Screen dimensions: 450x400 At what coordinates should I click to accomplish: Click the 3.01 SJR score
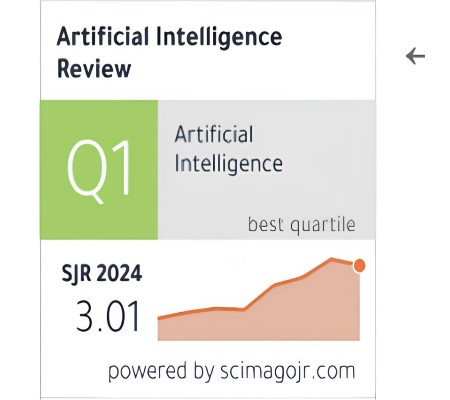click(x=107, y=316)
